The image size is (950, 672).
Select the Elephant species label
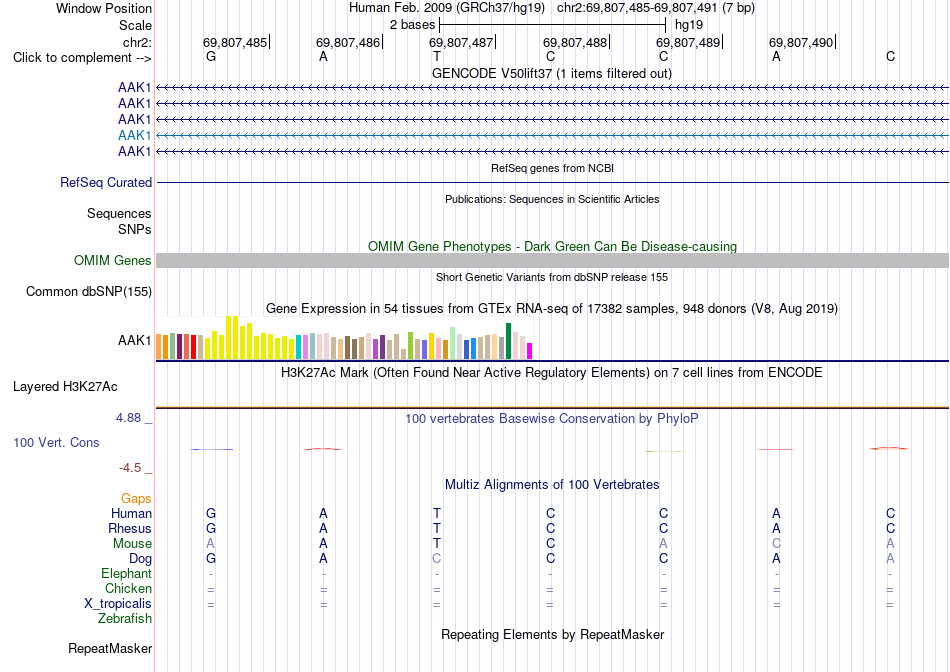126,573
